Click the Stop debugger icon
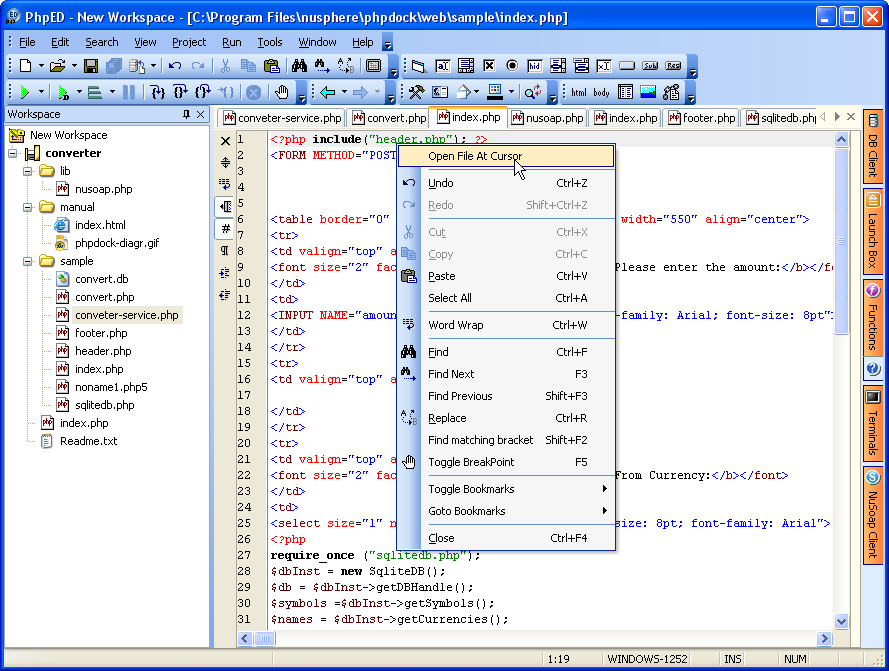Image resolution: width=889 pixels, height=671 pixels. click(x=251, y=93)
